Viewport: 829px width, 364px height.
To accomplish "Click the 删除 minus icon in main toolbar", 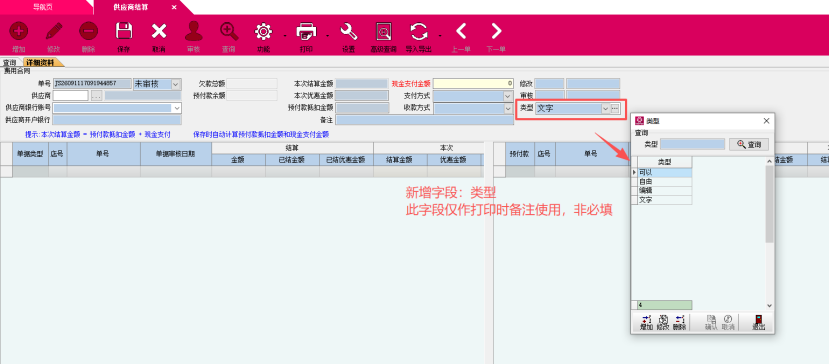I will (x=88, y=31).
